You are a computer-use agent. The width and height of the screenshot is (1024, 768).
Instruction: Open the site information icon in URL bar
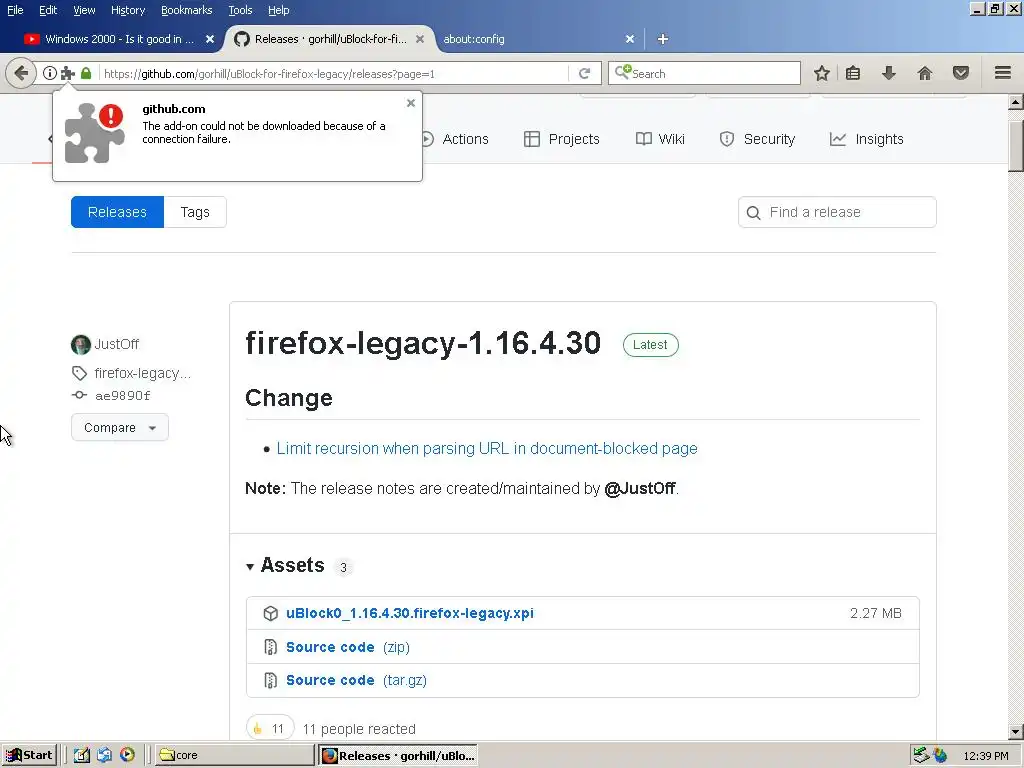(x=50, y=73)
